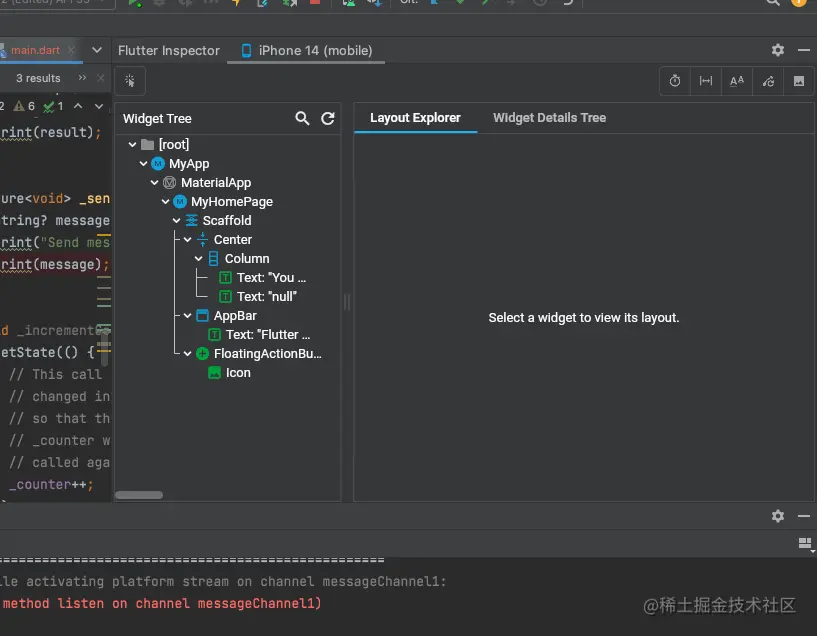This screenshot has height=636, width=817.
Task: Open the bottom console panel settings gear
Action: (778, 516)
